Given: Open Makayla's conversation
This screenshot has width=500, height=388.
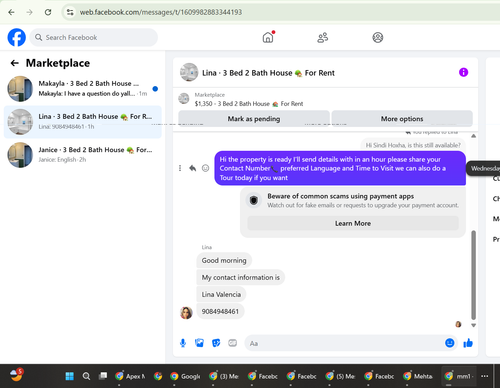Looking at the screenshot, I should pos(82,88).
